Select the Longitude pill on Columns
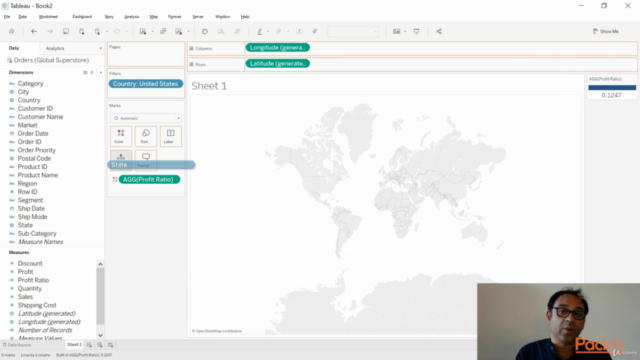This screenshot has height=360, width=640. click(278, 48)
